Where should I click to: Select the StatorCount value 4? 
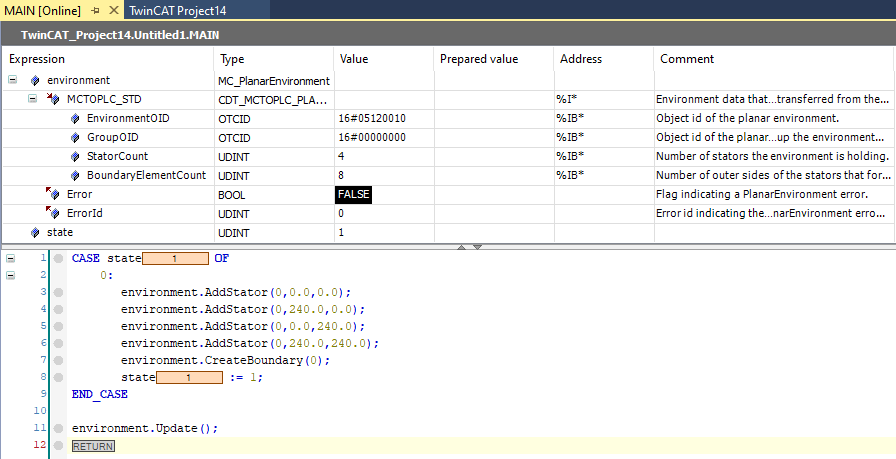pos(341,157)
